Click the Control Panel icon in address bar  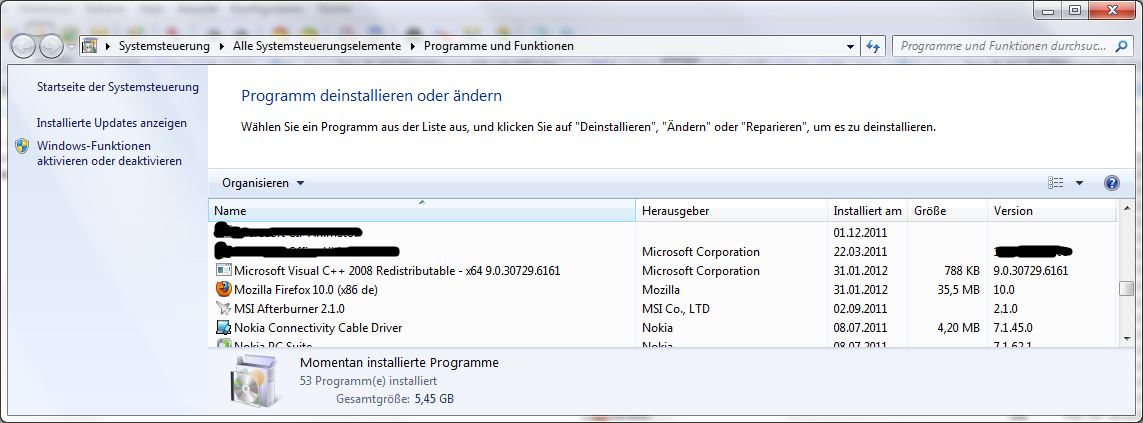coord(90,46)
